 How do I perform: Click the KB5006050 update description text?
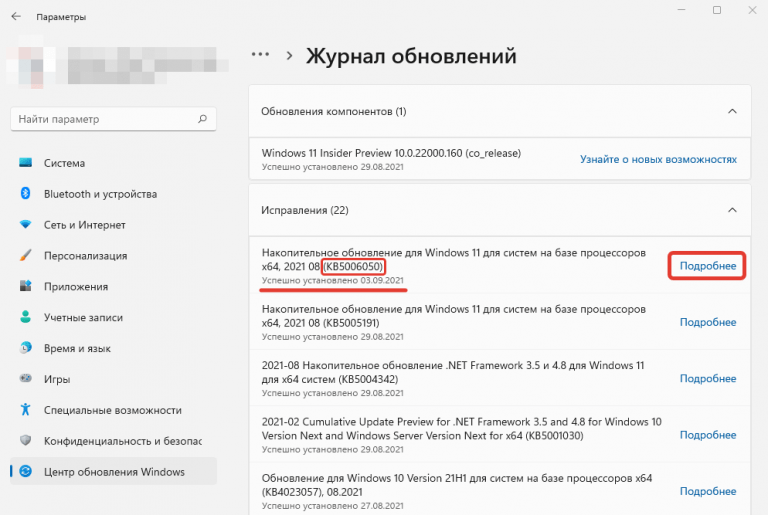pyautogui.click(x=454, y=259)
